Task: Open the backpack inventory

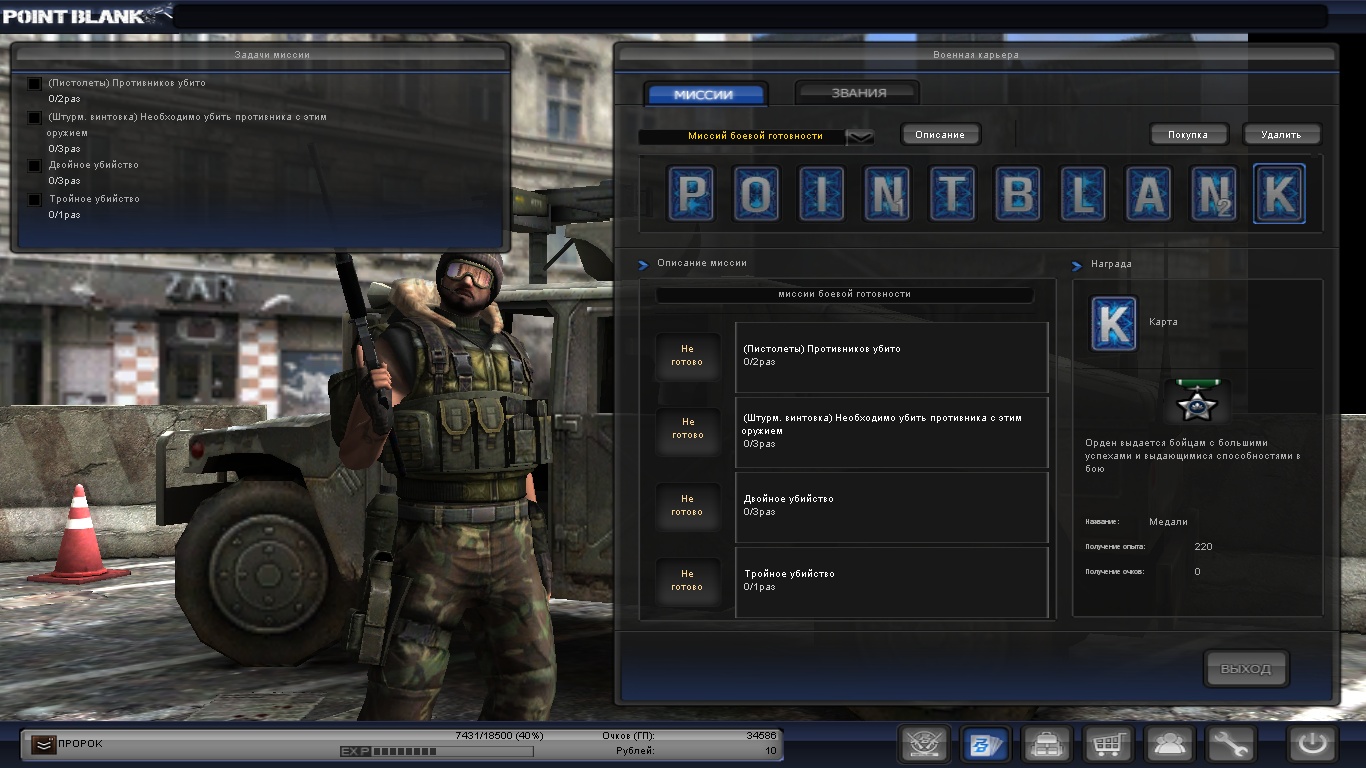Action: tap(1047, 744)
